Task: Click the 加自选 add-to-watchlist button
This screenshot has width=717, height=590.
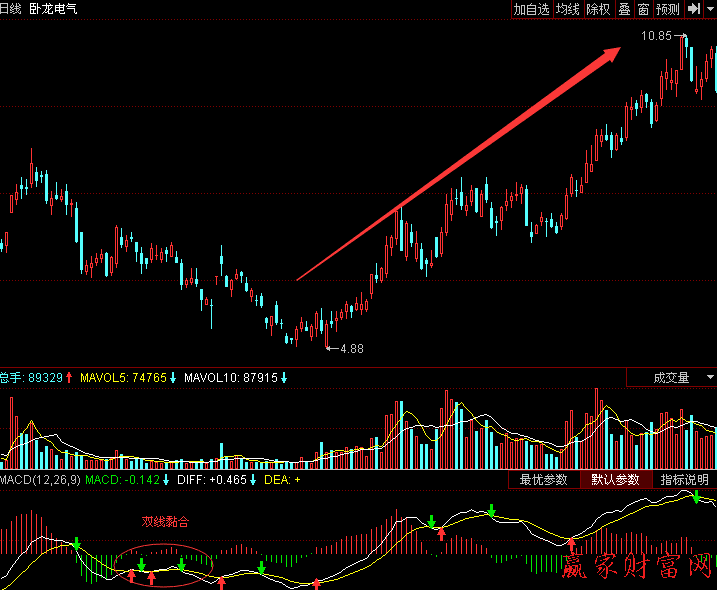Action: click(x=531, y=9)
